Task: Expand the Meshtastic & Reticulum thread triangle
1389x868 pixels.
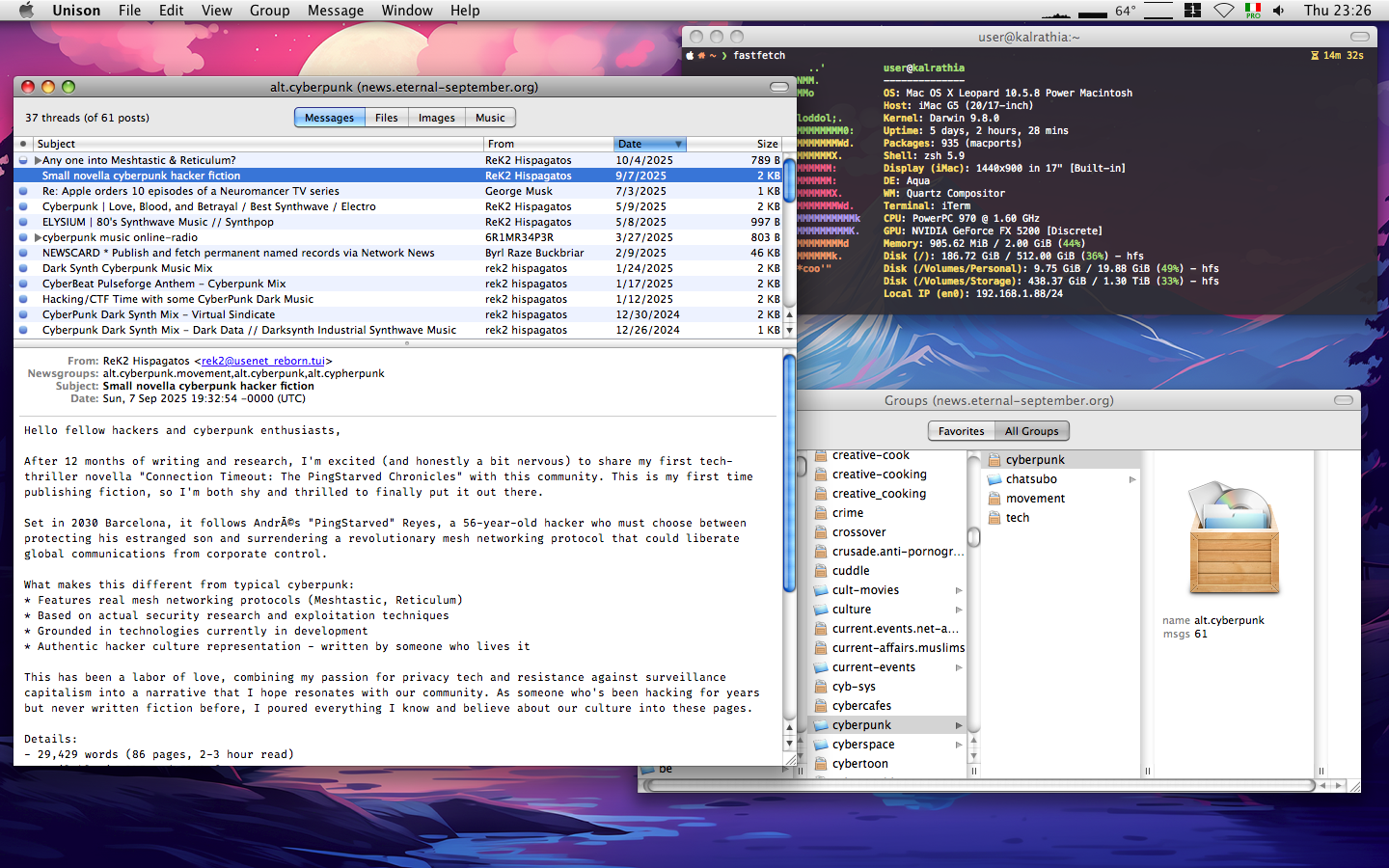Action: pos(37,160)
